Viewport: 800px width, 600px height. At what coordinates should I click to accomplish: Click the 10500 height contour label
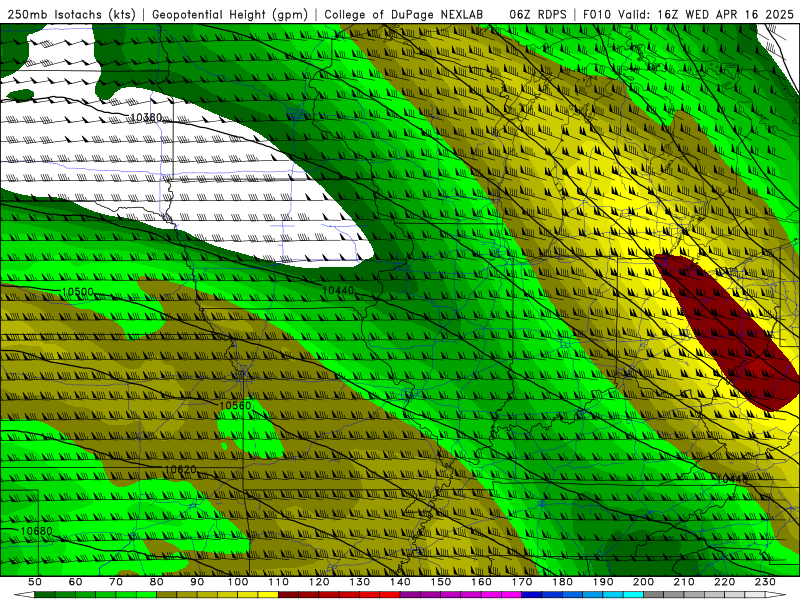78,292
